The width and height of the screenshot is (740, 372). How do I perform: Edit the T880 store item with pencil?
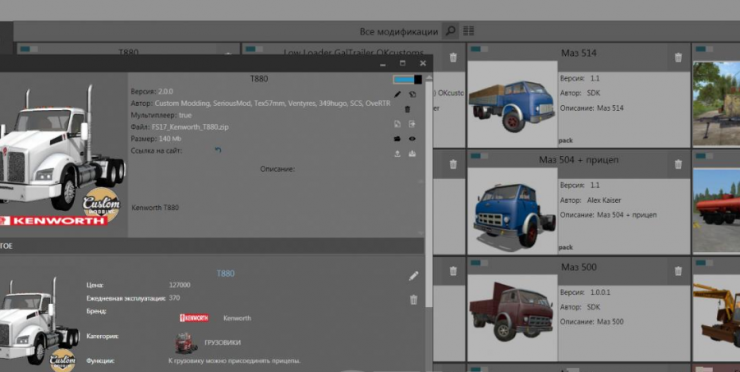[x=413, y=276]
